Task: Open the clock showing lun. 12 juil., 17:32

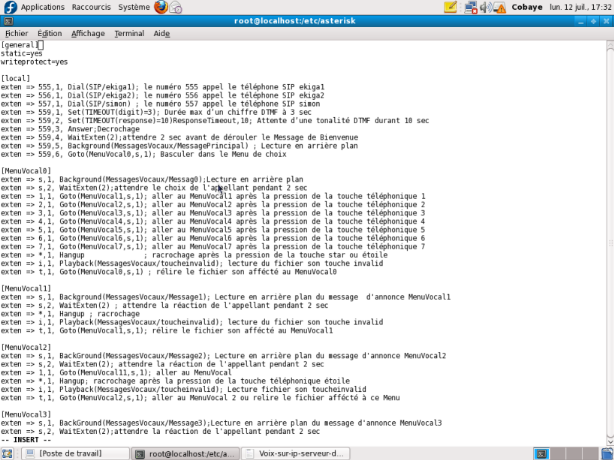Action: (580, 7)
